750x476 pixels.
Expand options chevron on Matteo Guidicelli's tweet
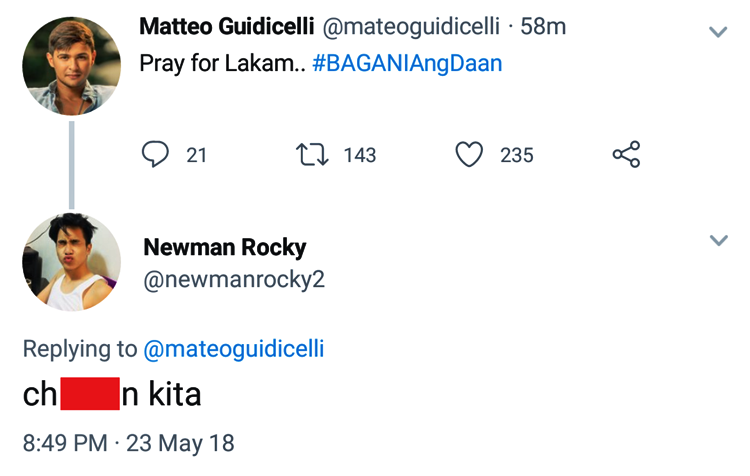pos(718,32)
